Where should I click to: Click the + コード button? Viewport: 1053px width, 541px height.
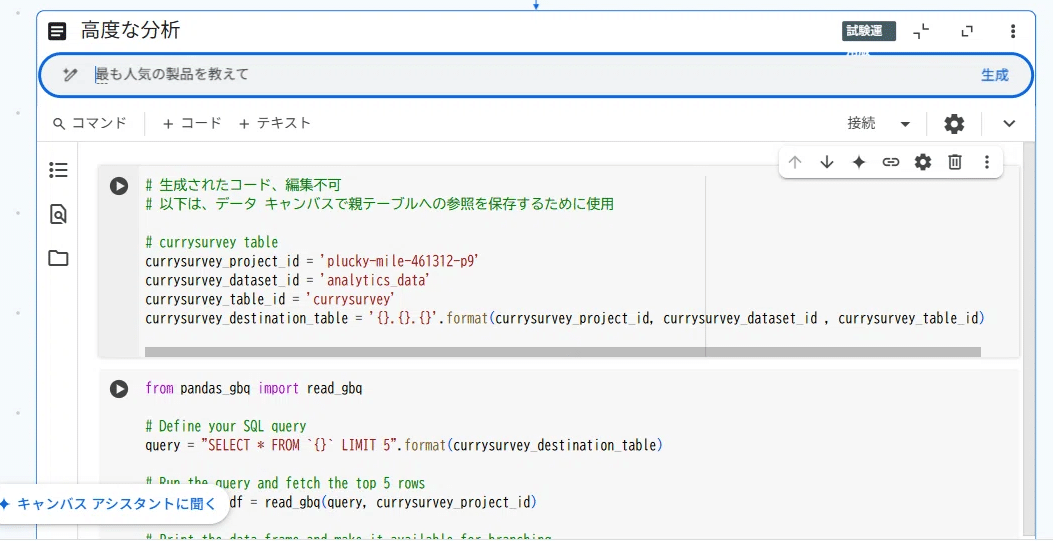(191, 123)
